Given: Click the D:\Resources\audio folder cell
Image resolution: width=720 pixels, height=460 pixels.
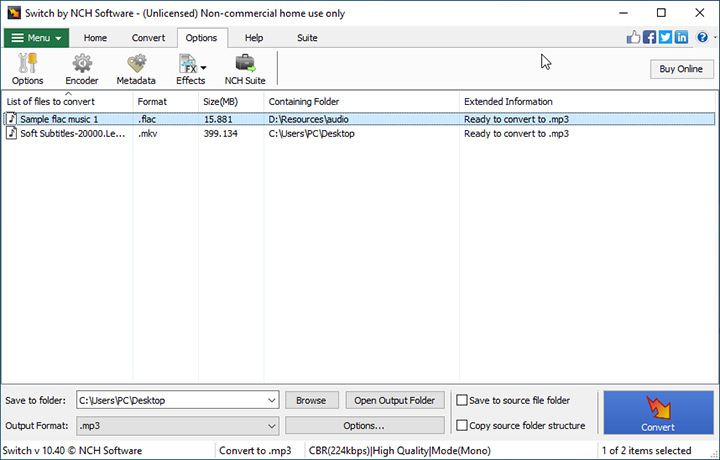Looking at the screenshot, I should [309, 119].
